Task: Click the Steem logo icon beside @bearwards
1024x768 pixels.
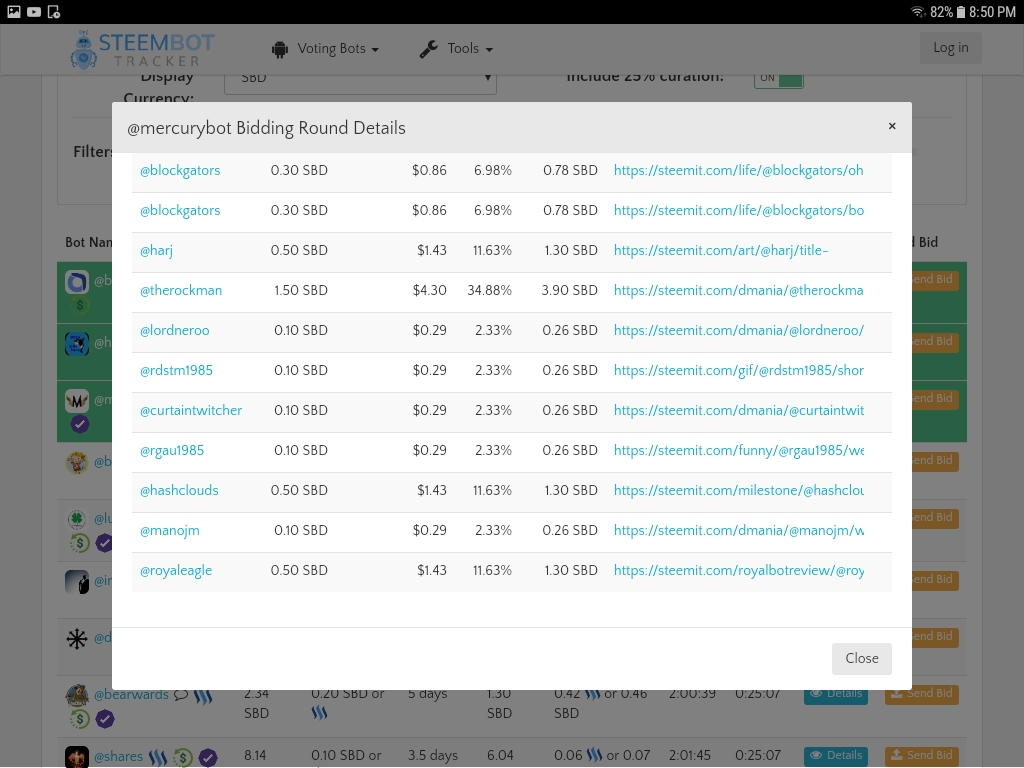Action: (x=203, y=697)
